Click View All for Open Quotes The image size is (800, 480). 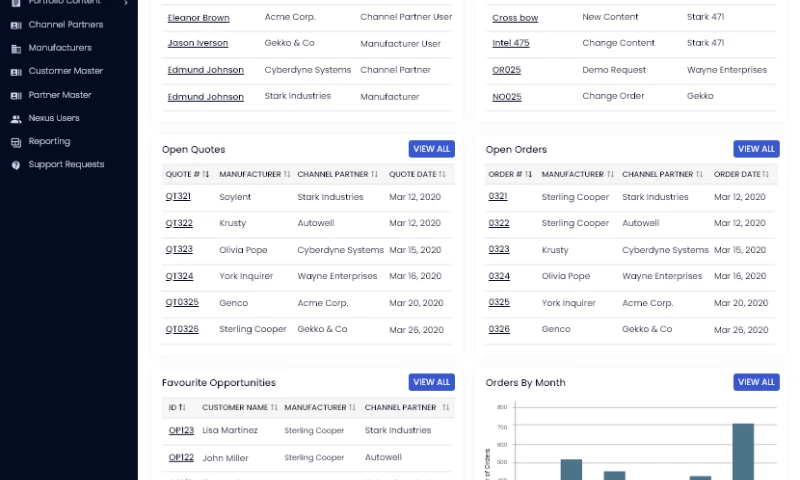click(x=431, y=149)
